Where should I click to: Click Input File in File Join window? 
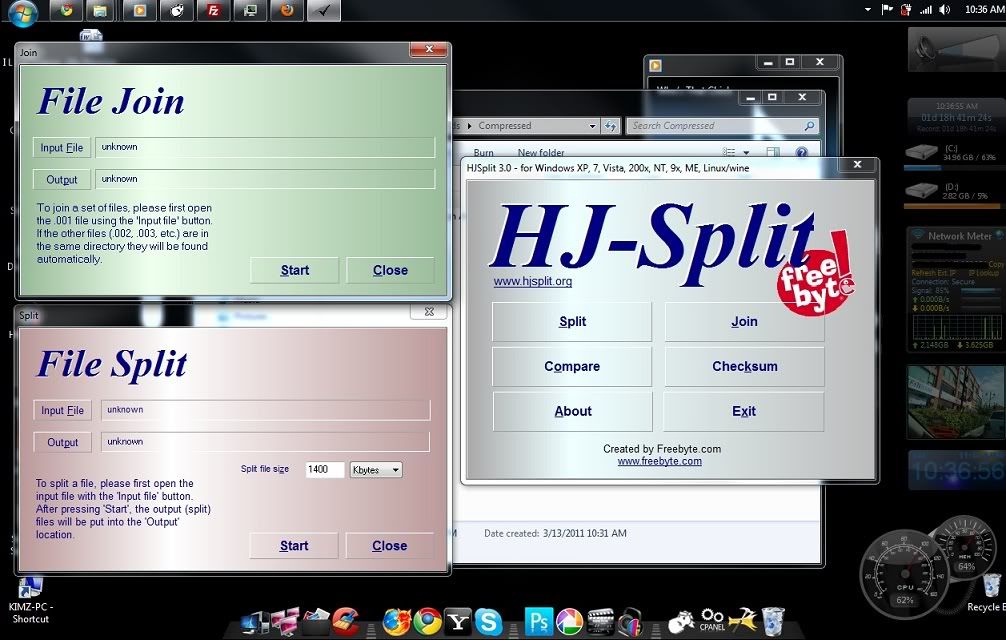point(62,147)
